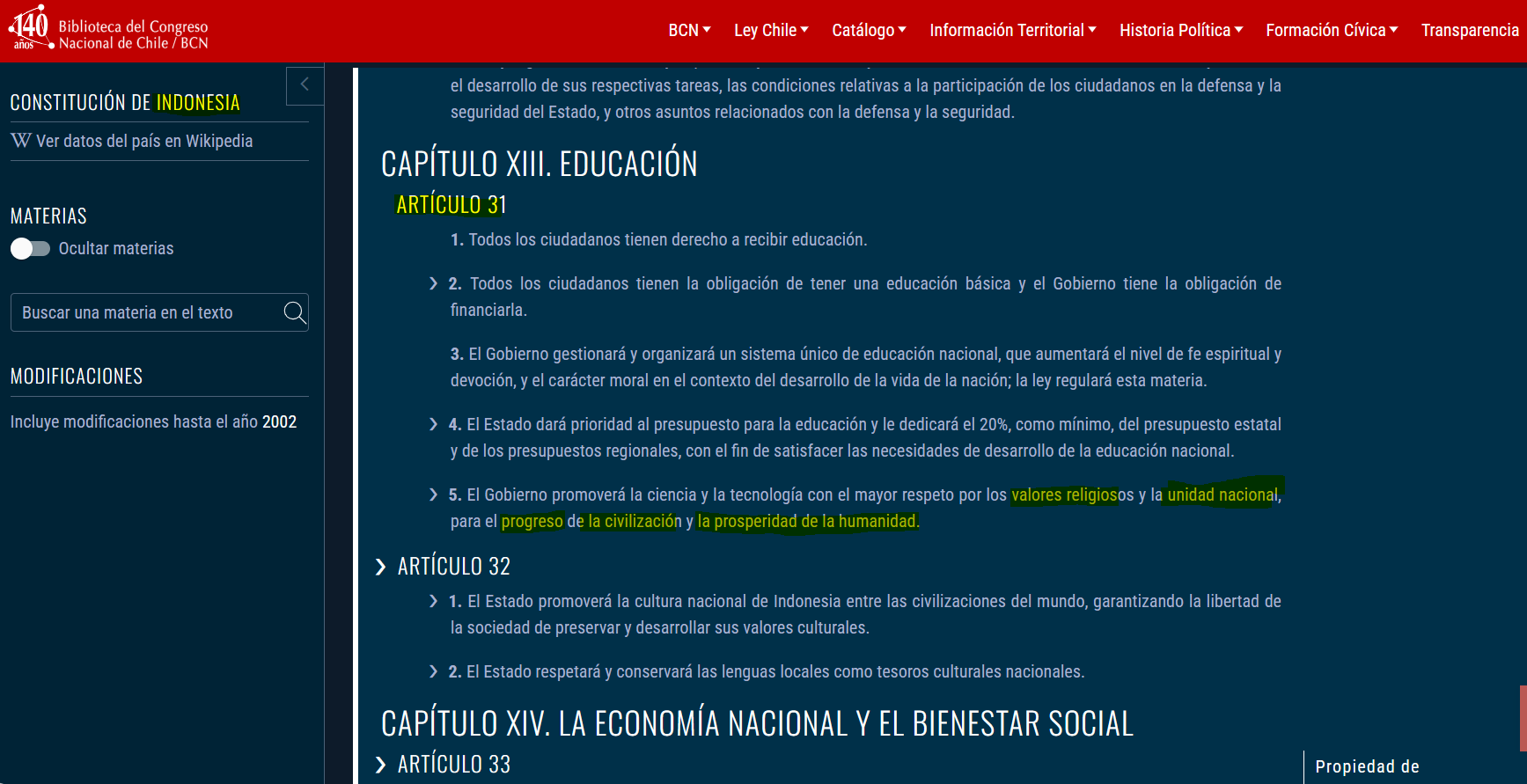Screen dimensions: 1527x784
Task: Expand Artículo 32 chevron
Action: click(381, 567)
